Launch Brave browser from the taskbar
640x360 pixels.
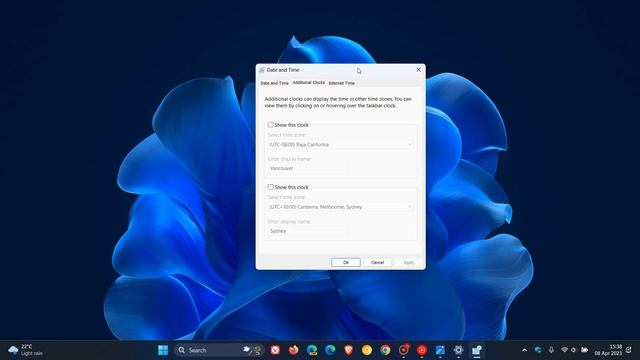[349, 350]
